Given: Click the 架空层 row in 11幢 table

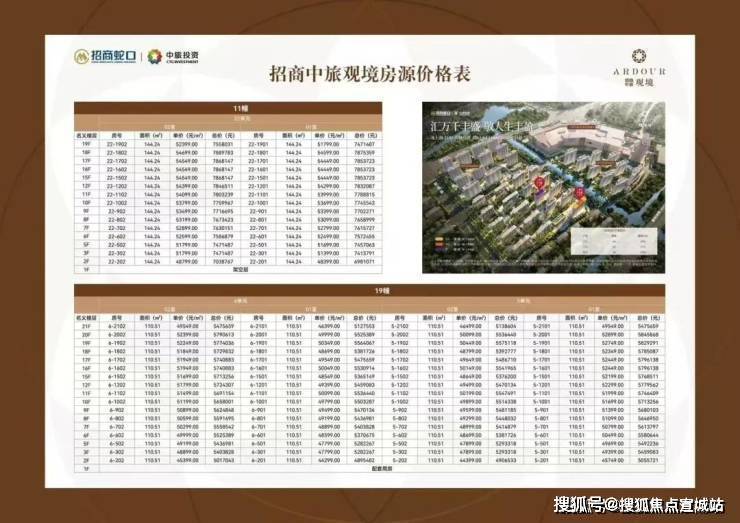Looking at the screenshot, I should point(238,270).
